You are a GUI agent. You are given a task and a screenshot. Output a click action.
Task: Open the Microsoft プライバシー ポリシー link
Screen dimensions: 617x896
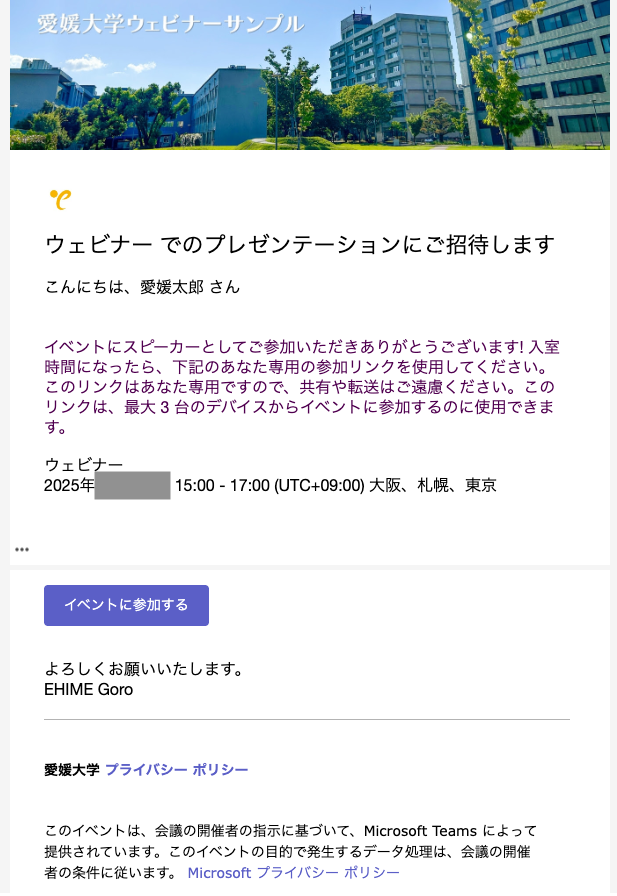(x=294, y=873)
